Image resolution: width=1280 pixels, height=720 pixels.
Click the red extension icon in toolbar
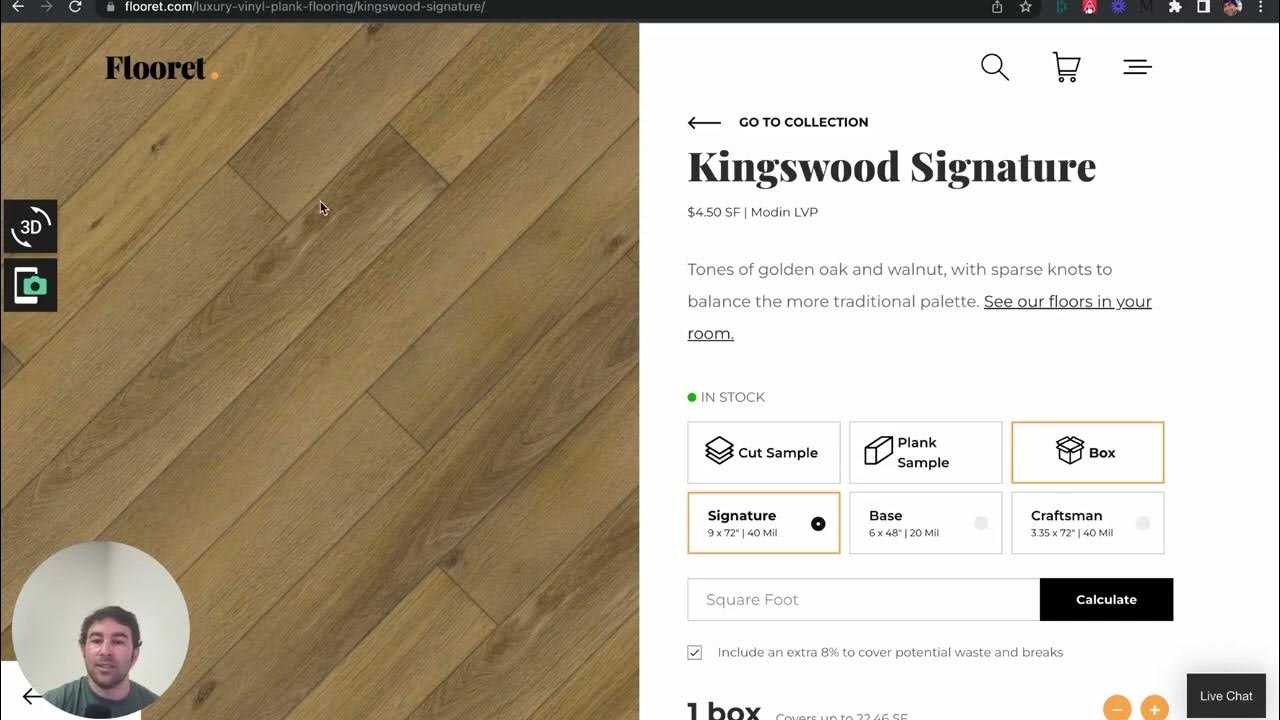click(1090, 7)
